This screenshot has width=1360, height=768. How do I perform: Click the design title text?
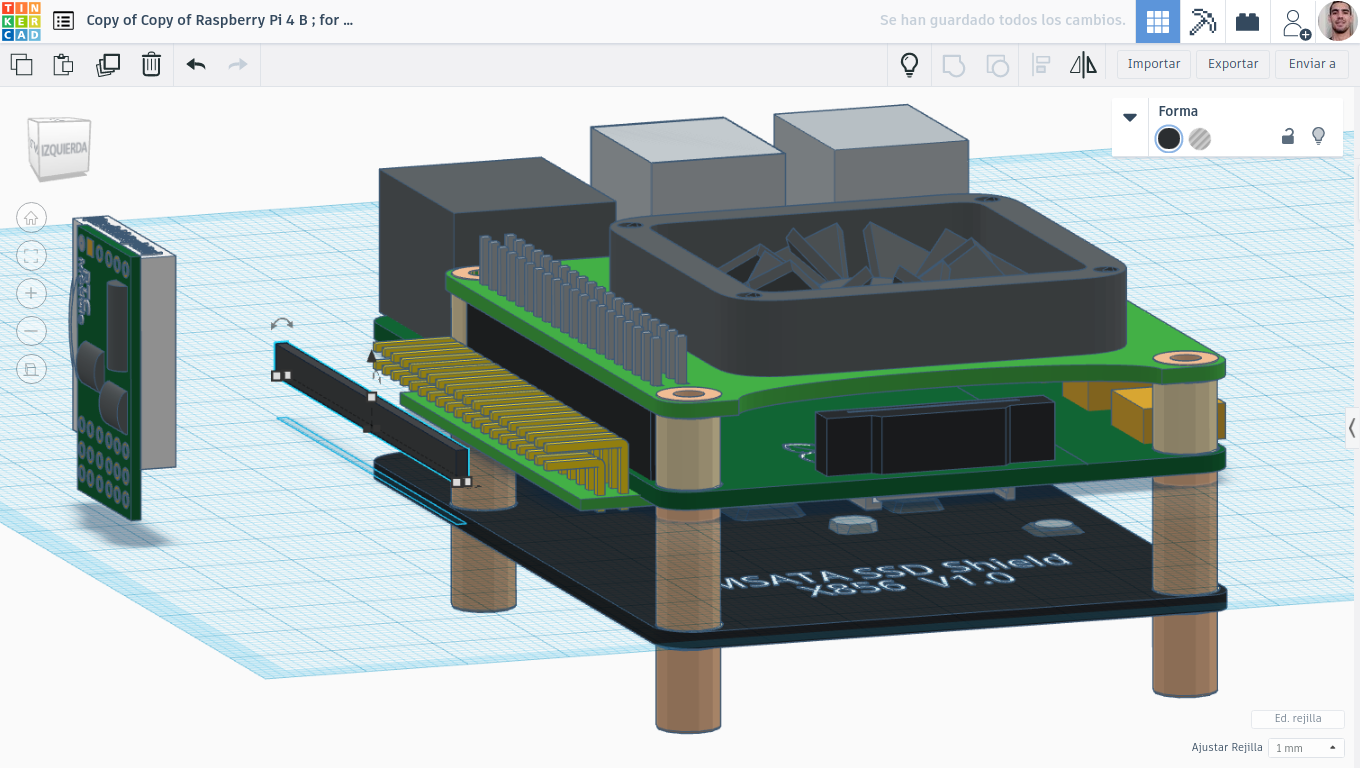coord(220,20)
